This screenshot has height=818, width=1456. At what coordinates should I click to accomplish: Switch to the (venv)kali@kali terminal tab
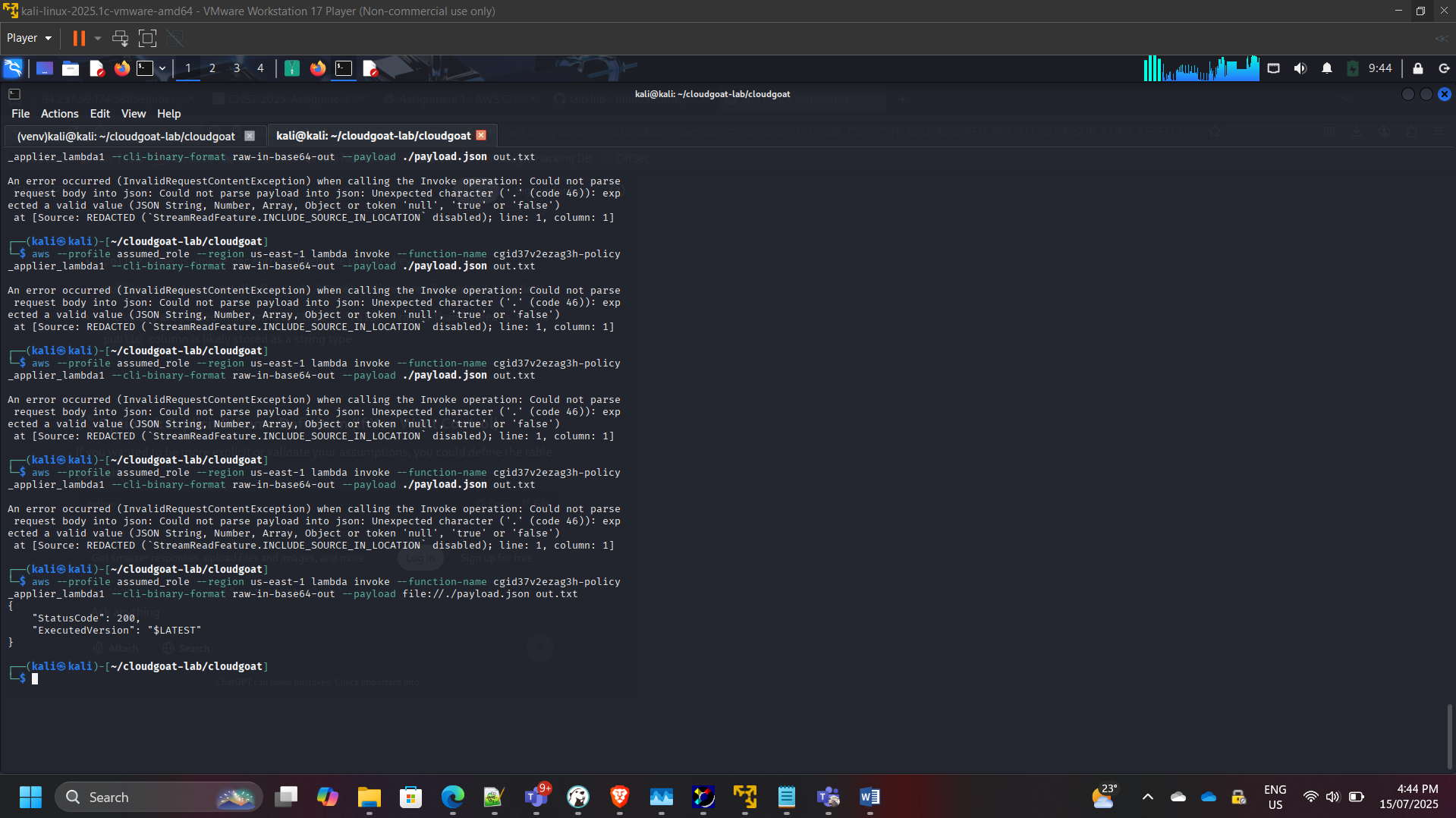click(x=126, y=136)
